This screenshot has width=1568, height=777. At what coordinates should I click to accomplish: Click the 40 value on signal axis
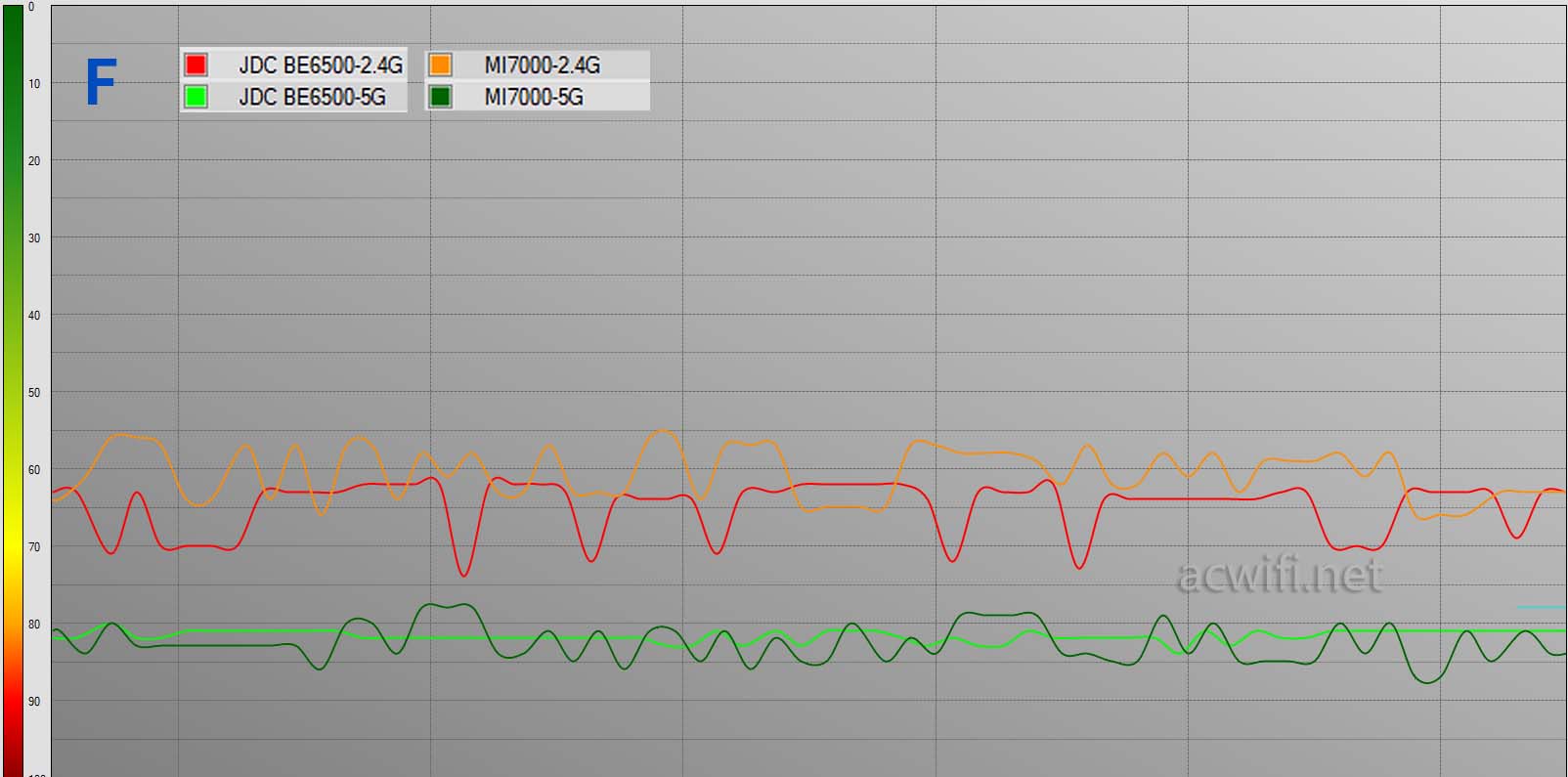(x=34, y=316)
